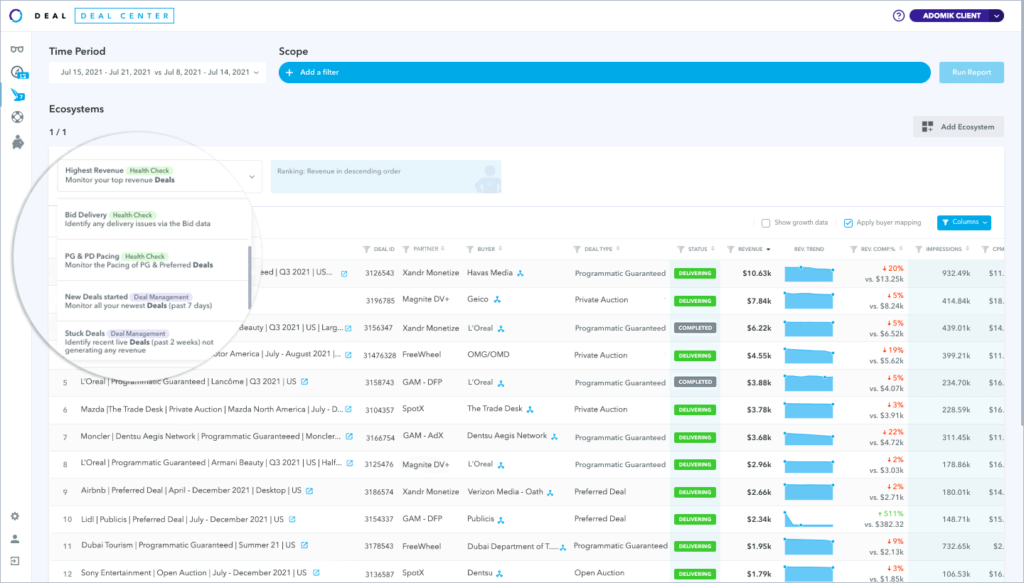Expand the Time Period date range dropdown
Screen dimensions: 1024x583
coord(160,72)
